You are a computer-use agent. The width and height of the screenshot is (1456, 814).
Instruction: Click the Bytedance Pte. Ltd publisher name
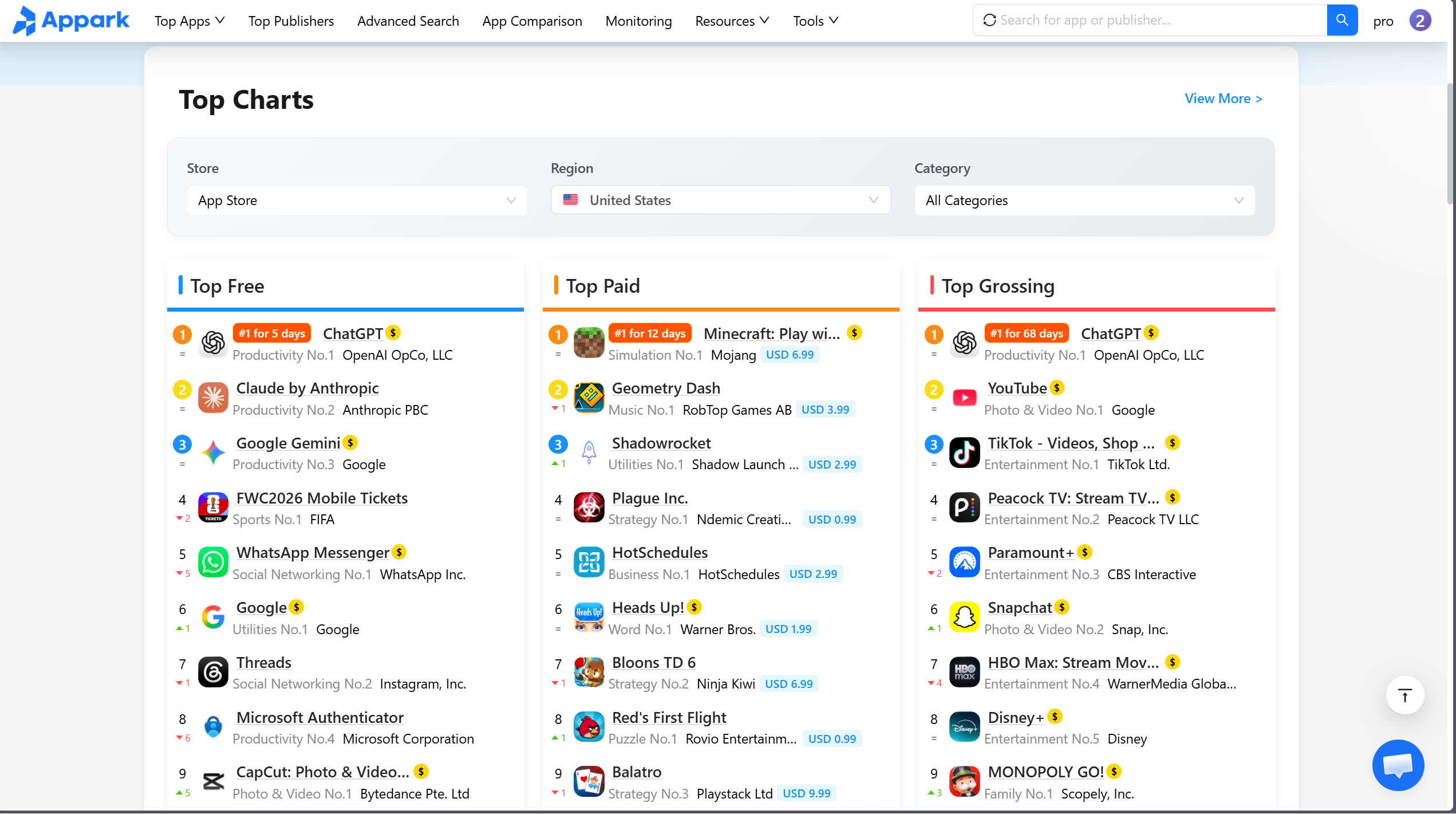click(415, 794)
